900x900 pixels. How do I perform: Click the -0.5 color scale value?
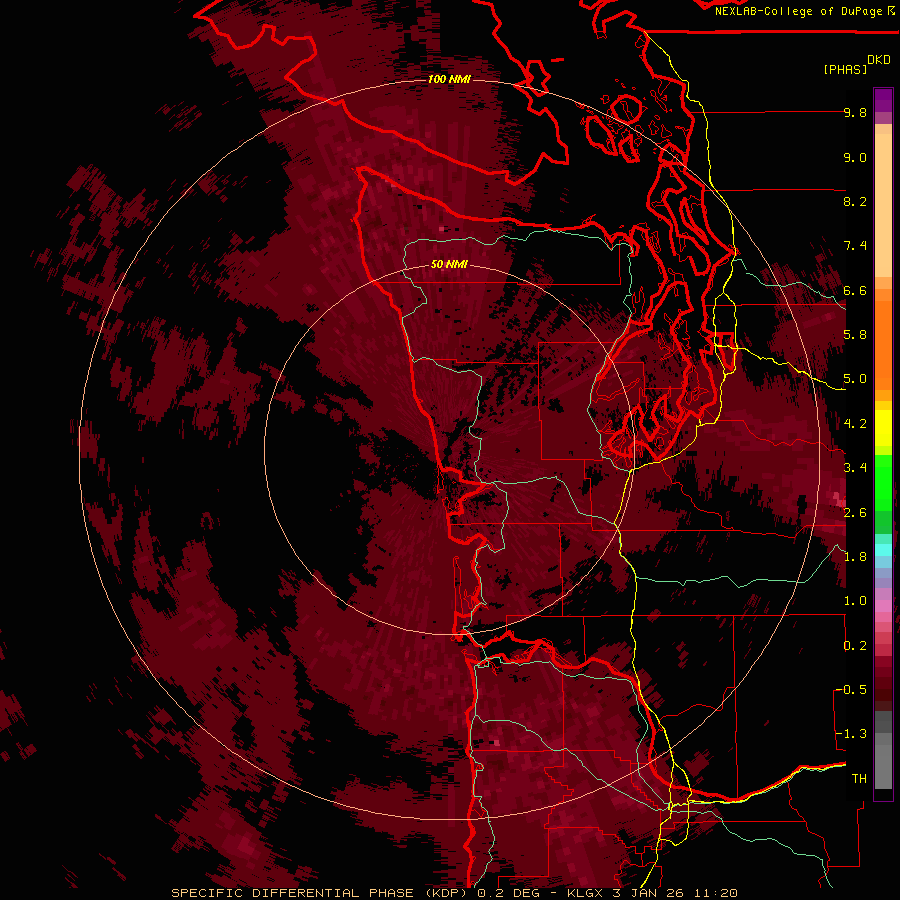pos(851,690)
